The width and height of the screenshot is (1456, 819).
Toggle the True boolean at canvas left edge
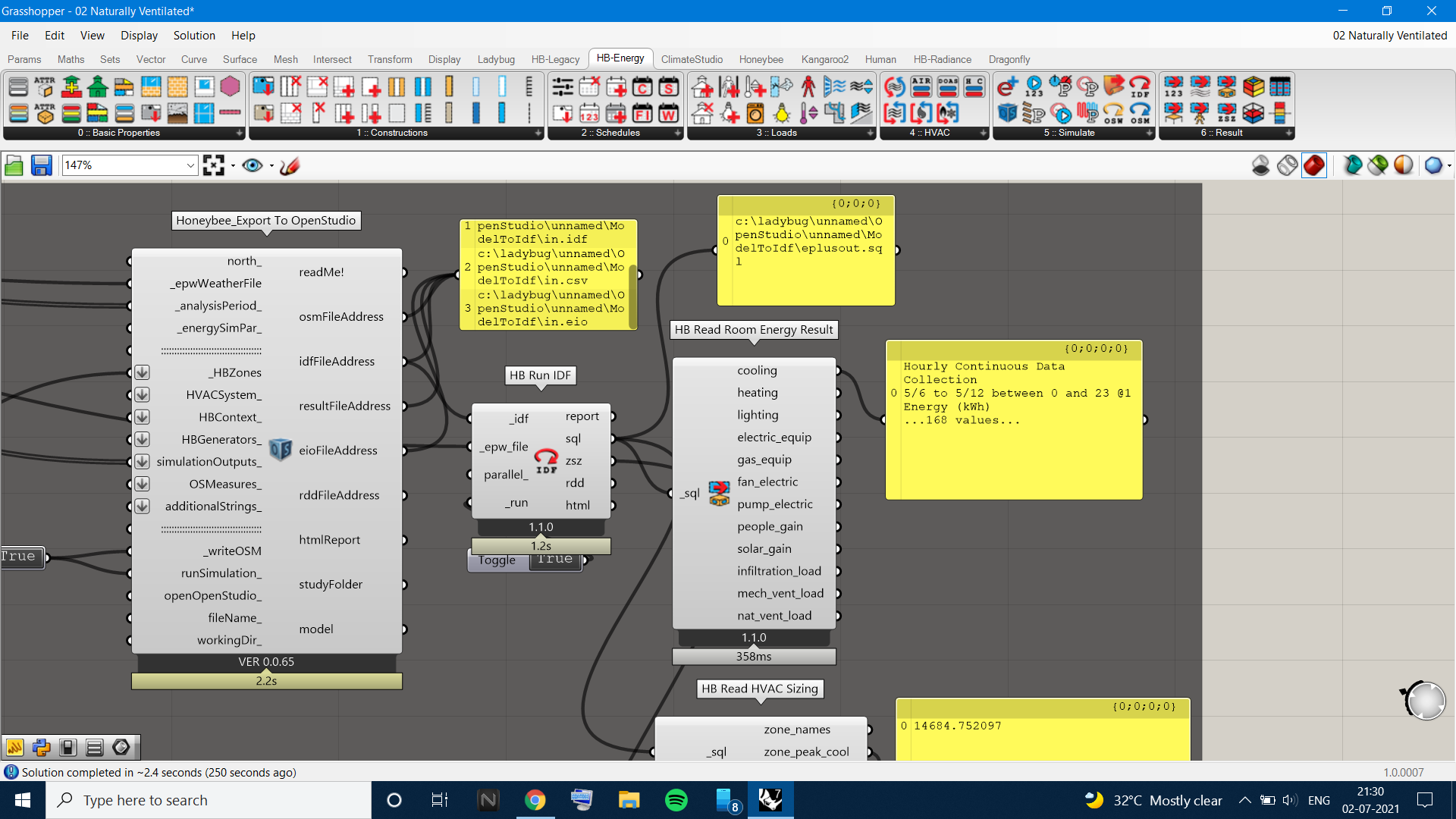(21, 557)
